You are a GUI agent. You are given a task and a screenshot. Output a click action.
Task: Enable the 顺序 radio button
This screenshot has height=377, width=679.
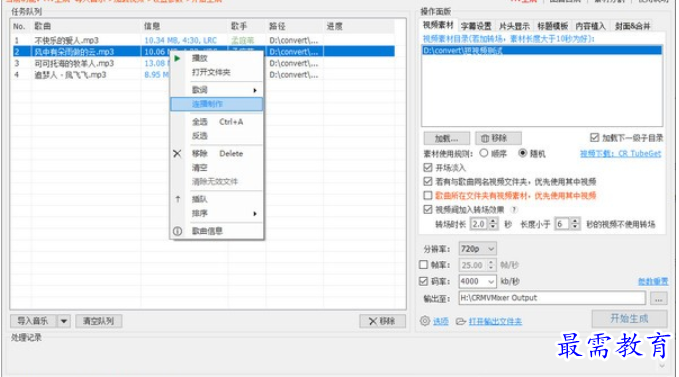tap(484, 153)
